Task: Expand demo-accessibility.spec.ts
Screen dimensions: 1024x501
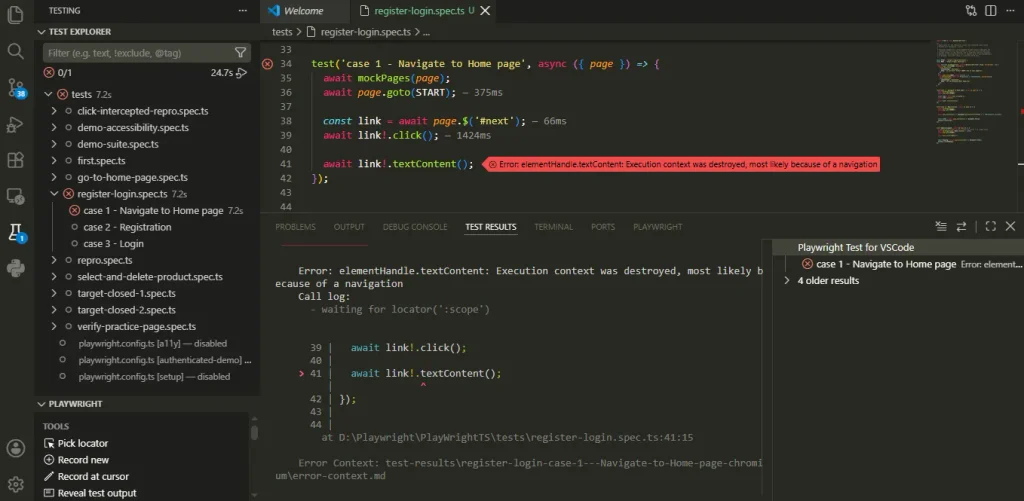Action: click(54, 127)
